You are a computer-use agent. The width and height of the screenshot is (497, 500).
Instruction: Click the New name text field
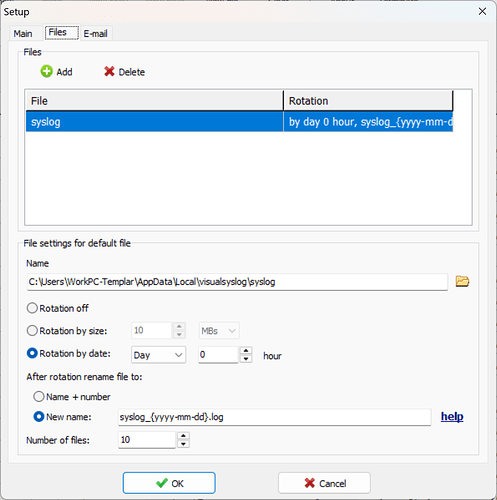pyautogui.click(x=274, y=417)
